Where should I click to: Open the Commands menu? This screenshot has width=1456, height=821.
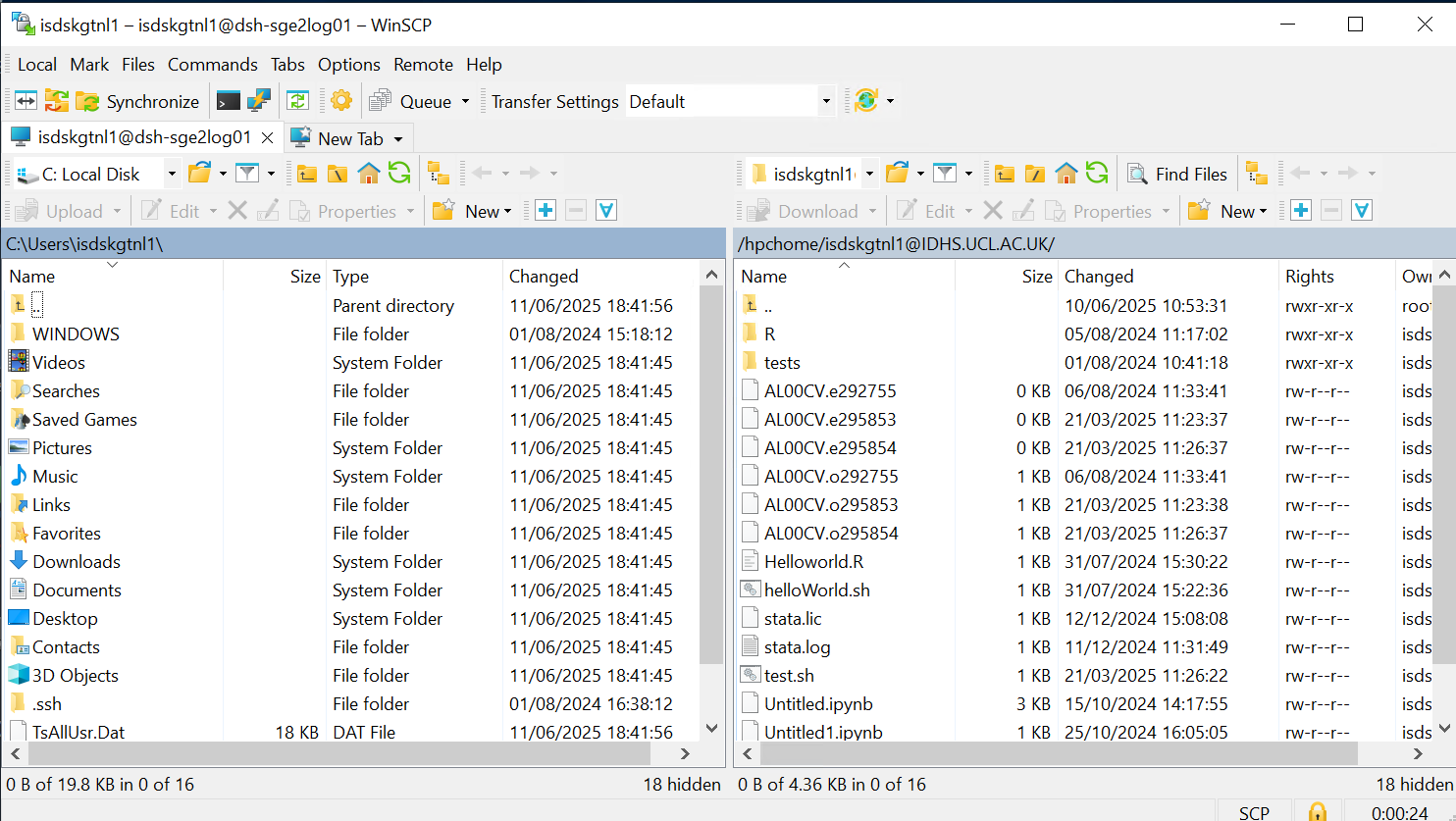click(212, 65)
